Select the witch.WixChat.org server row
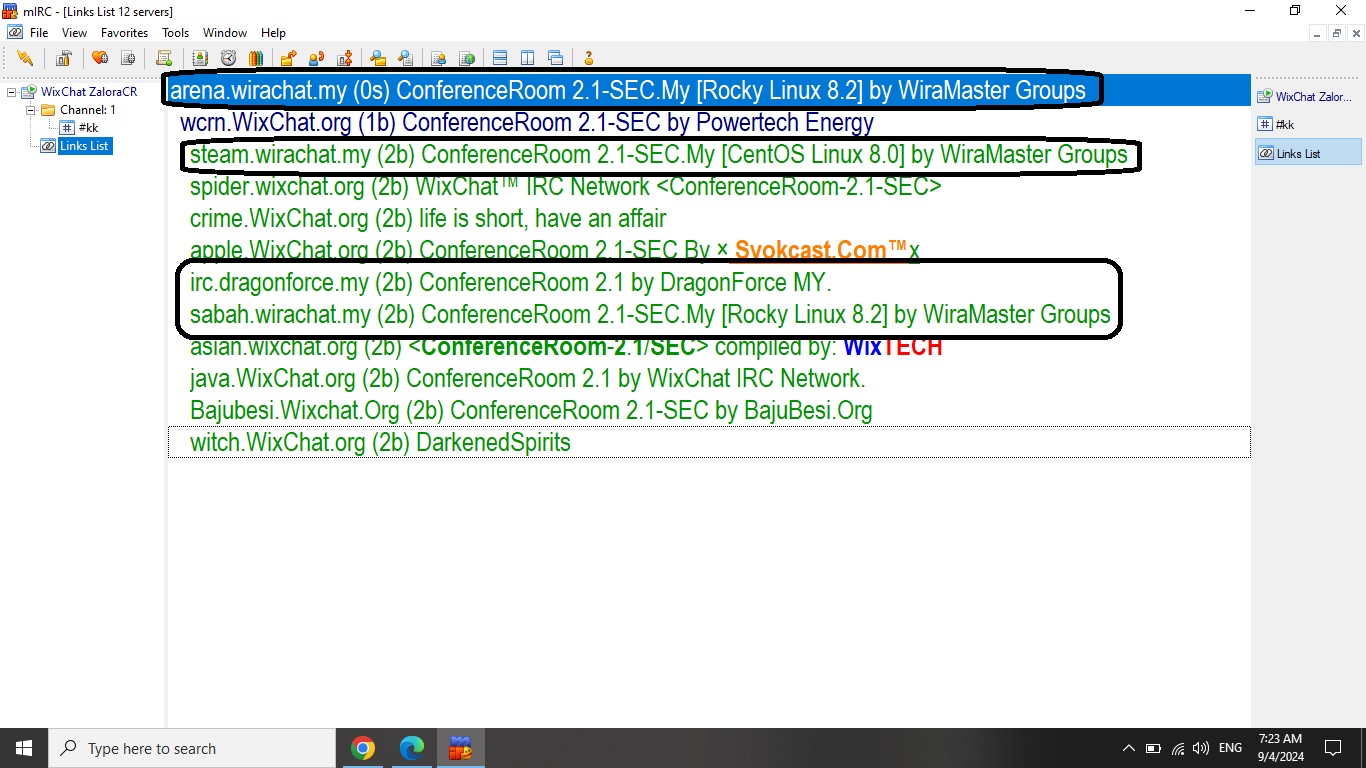 [709, 443]
